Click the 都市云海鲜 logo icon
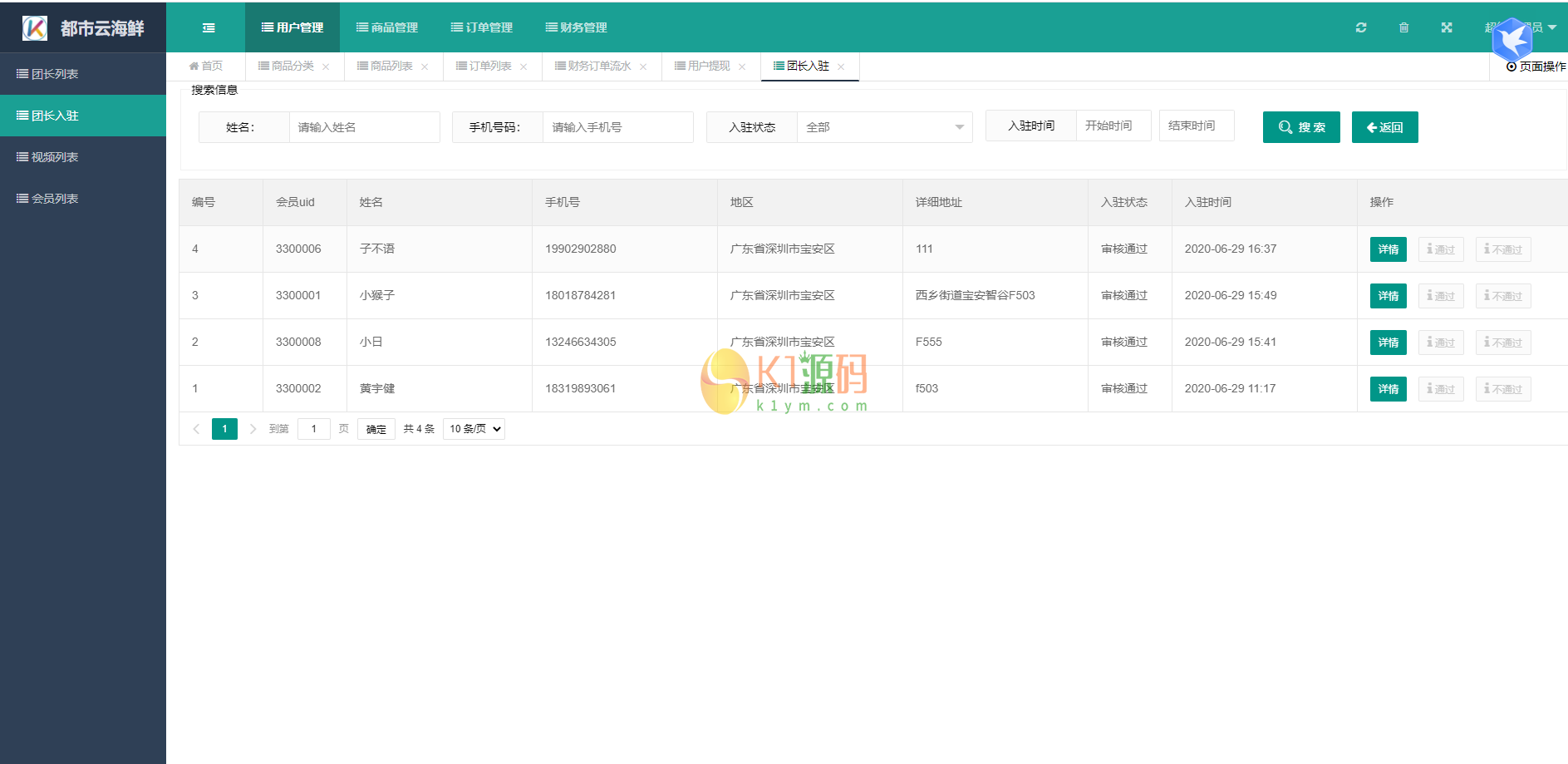 [x=35, y=28]
